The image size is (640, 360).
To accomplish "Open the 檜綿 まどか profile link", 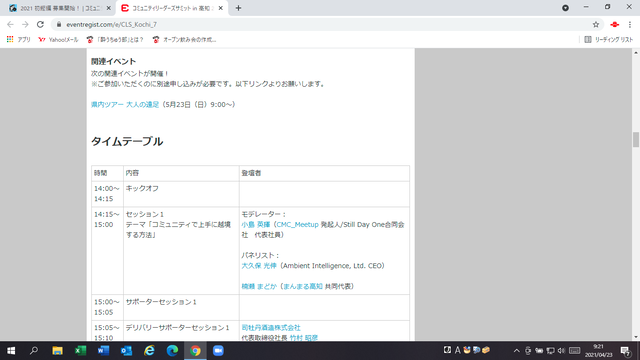I will click(x=259, y=287).
